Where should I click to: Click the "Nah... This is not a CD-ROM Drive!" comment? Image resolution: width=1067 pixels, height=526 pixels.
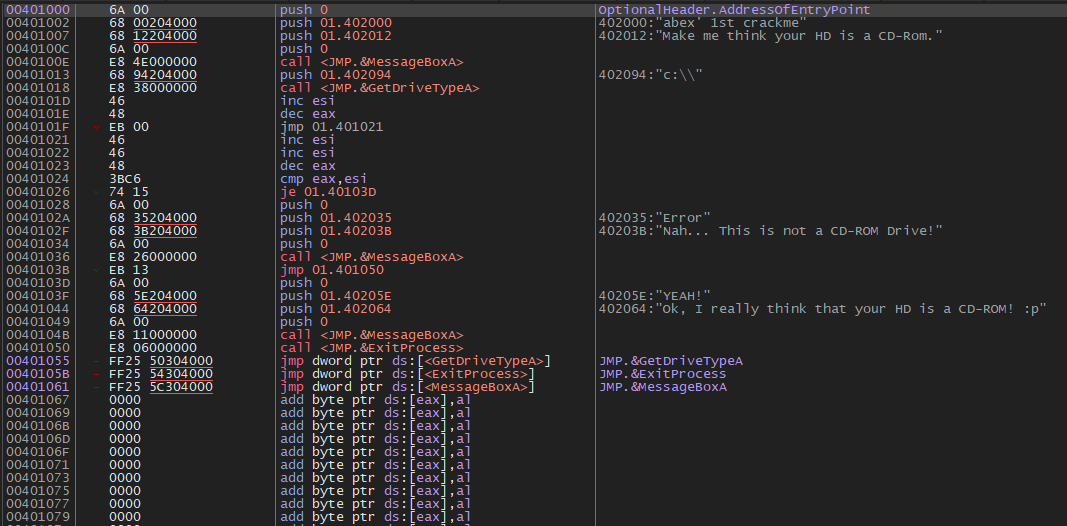coord(771,231)
